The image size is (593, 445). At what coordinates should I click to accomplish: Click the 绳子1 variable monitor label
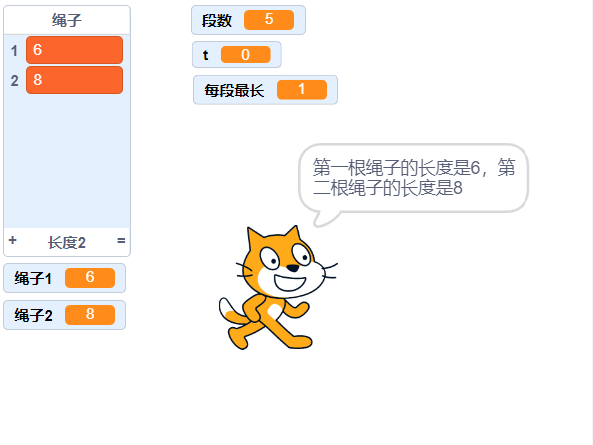point(33,278)
